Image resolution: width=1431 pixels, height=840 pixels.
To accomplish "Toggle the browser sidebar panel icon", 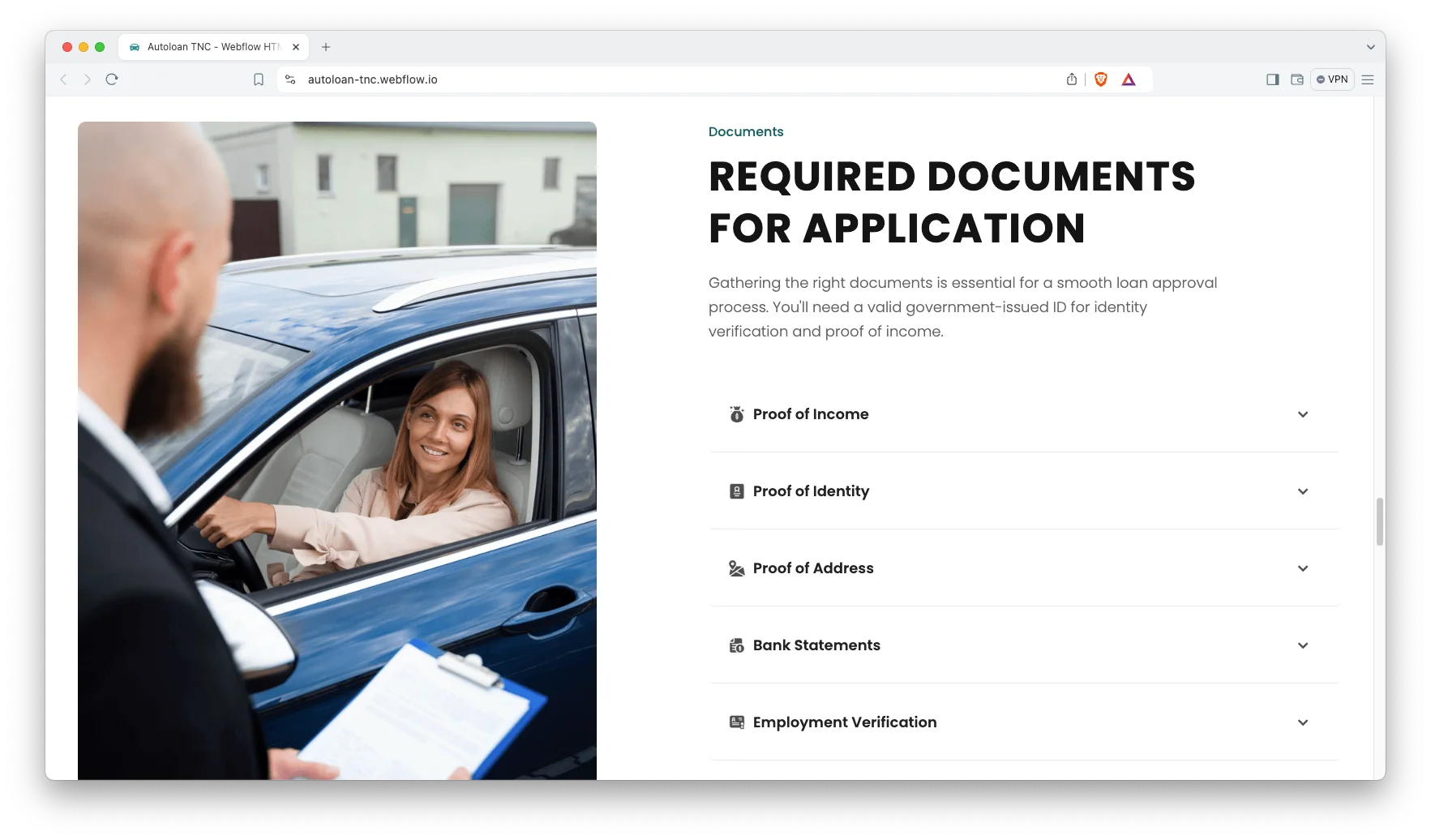I will tap(1272, 79).
